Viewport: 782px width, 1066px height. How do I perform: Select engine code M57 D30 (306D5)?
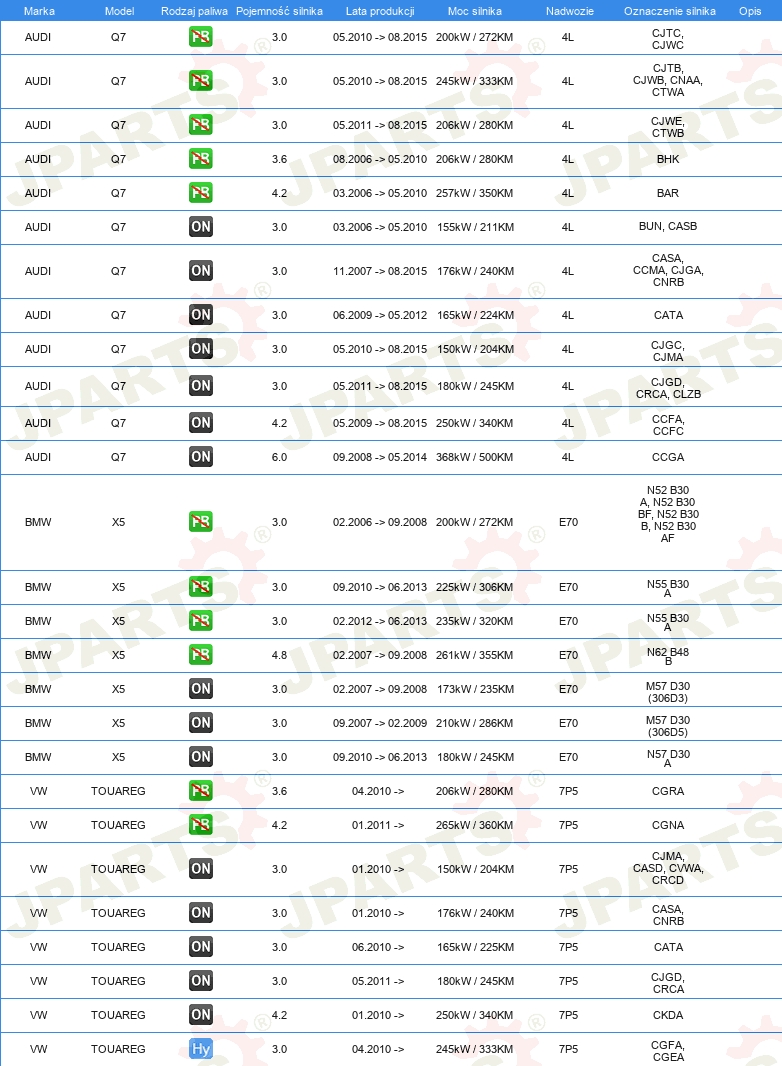click(x=668, y=726)
